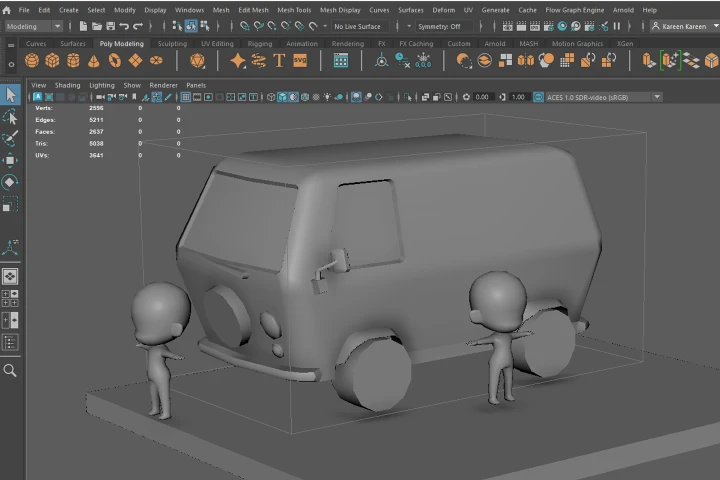Click the exposure value field showing 0.00
Screen dimensions: 720x480
(482, 97)
